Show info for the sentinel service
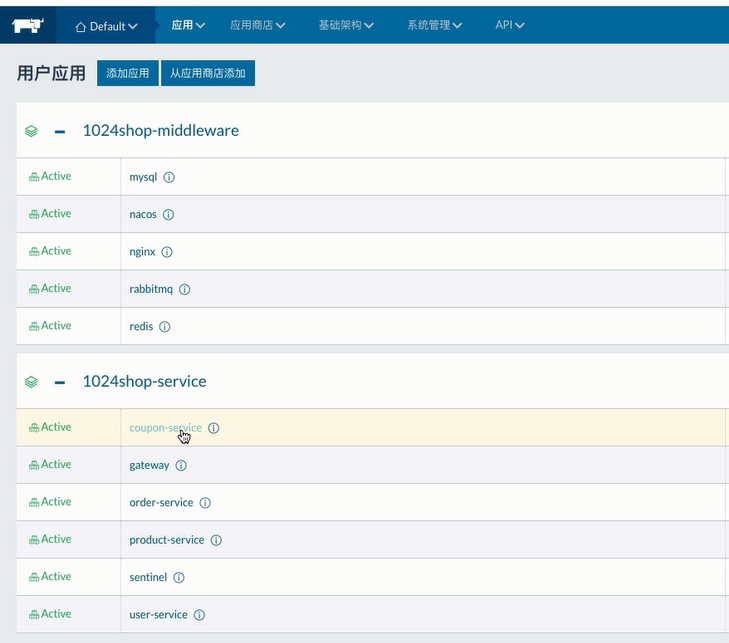This screenshot has height=643, width=729. click(x=179, y=577)
